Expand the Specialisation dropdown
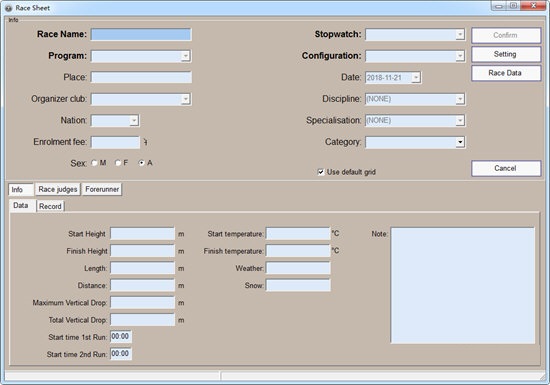 click(x=460, y=121)
